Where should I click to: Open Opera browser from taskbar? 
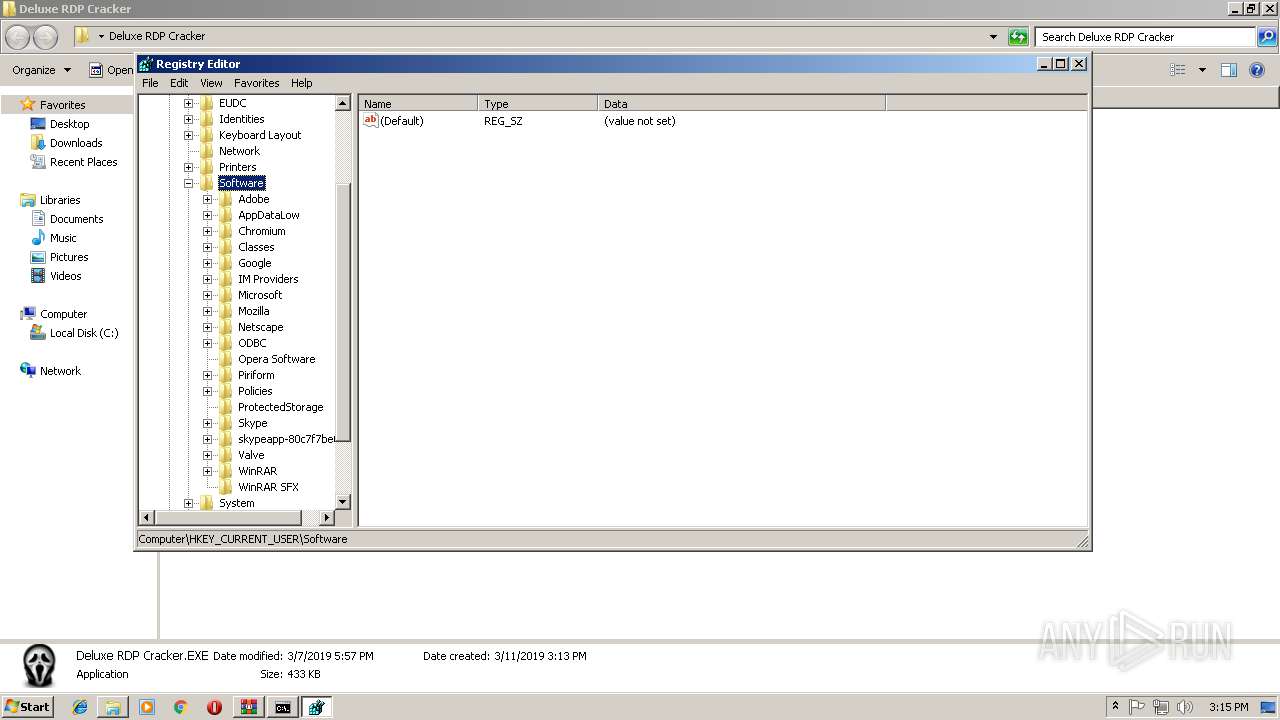point(214,707)
